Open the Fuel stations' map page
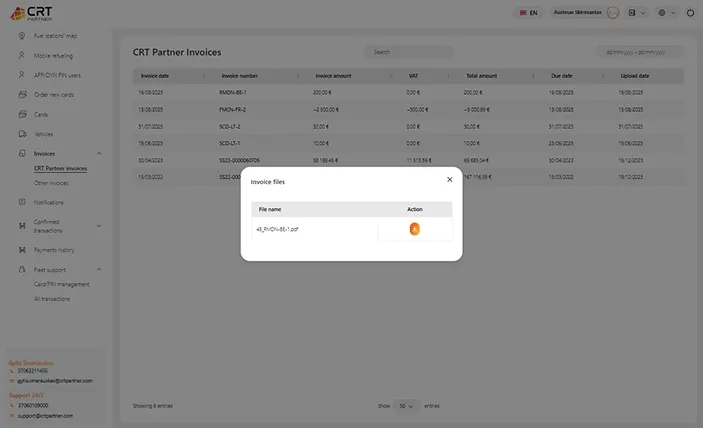 [61, 36]
